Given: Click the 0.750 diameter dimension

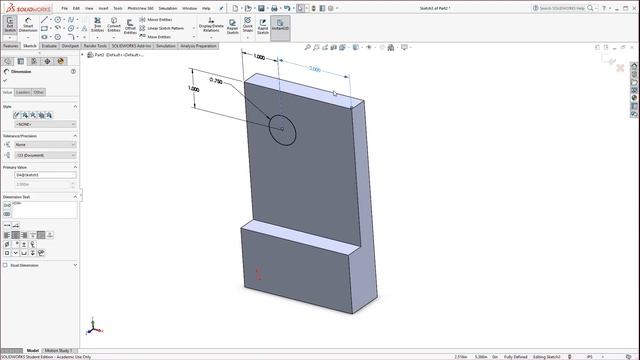Looking at the screenshot, I should tap(216, 81).
